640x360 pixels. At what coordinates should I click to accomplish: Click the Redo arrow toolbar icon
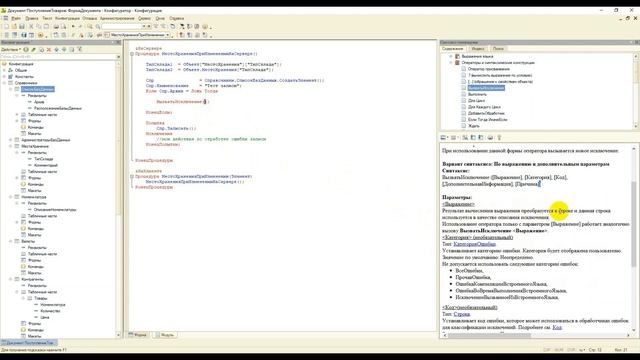click(x=80, y=27)
